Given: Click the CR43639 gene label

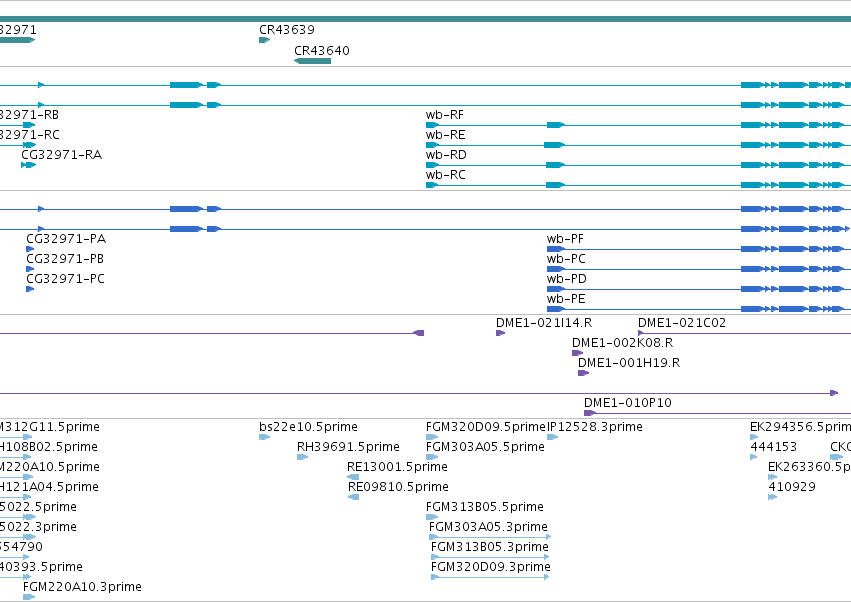Looking at the screenshot, I should (x=287, y=30).
